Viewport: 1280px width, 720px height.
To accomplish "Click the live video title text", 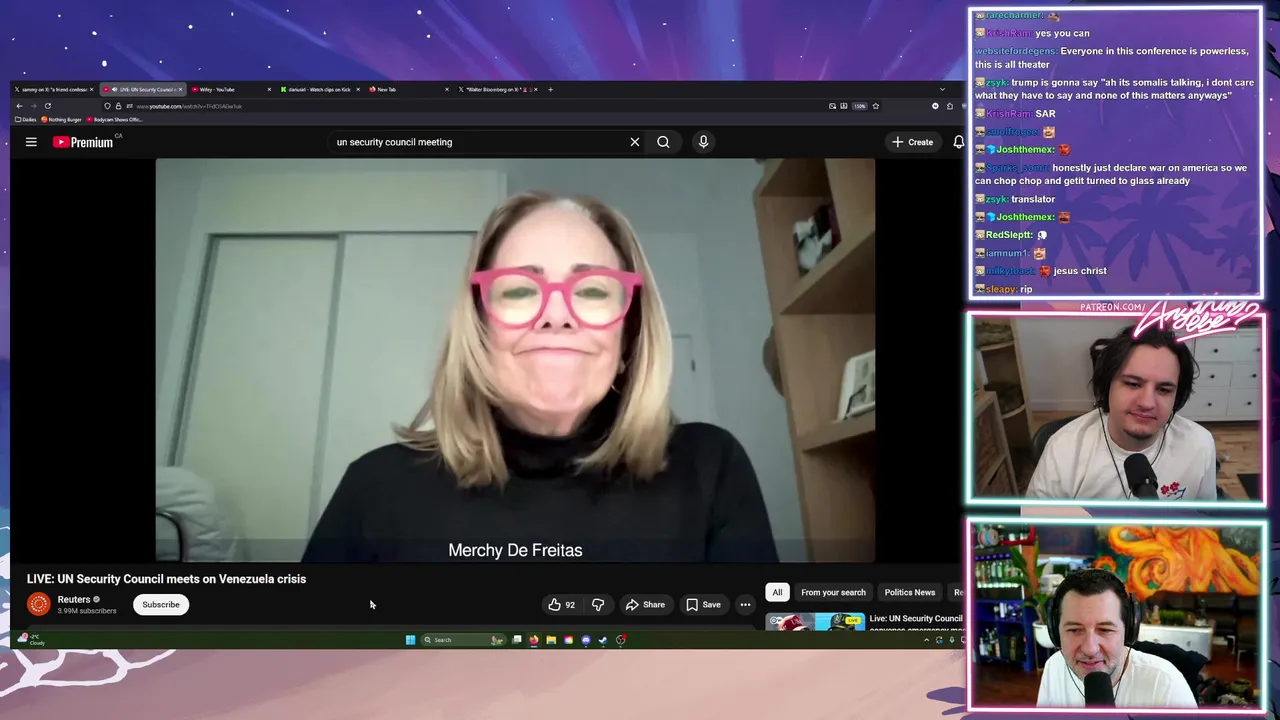I will point(166,579).
